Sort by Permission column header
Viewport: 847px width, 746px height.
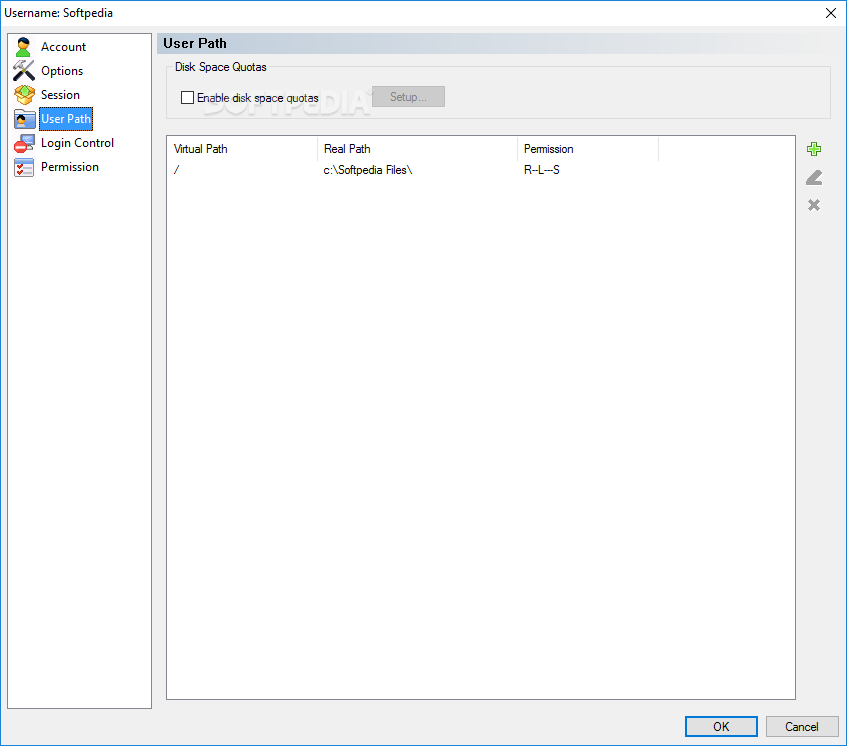588,149
